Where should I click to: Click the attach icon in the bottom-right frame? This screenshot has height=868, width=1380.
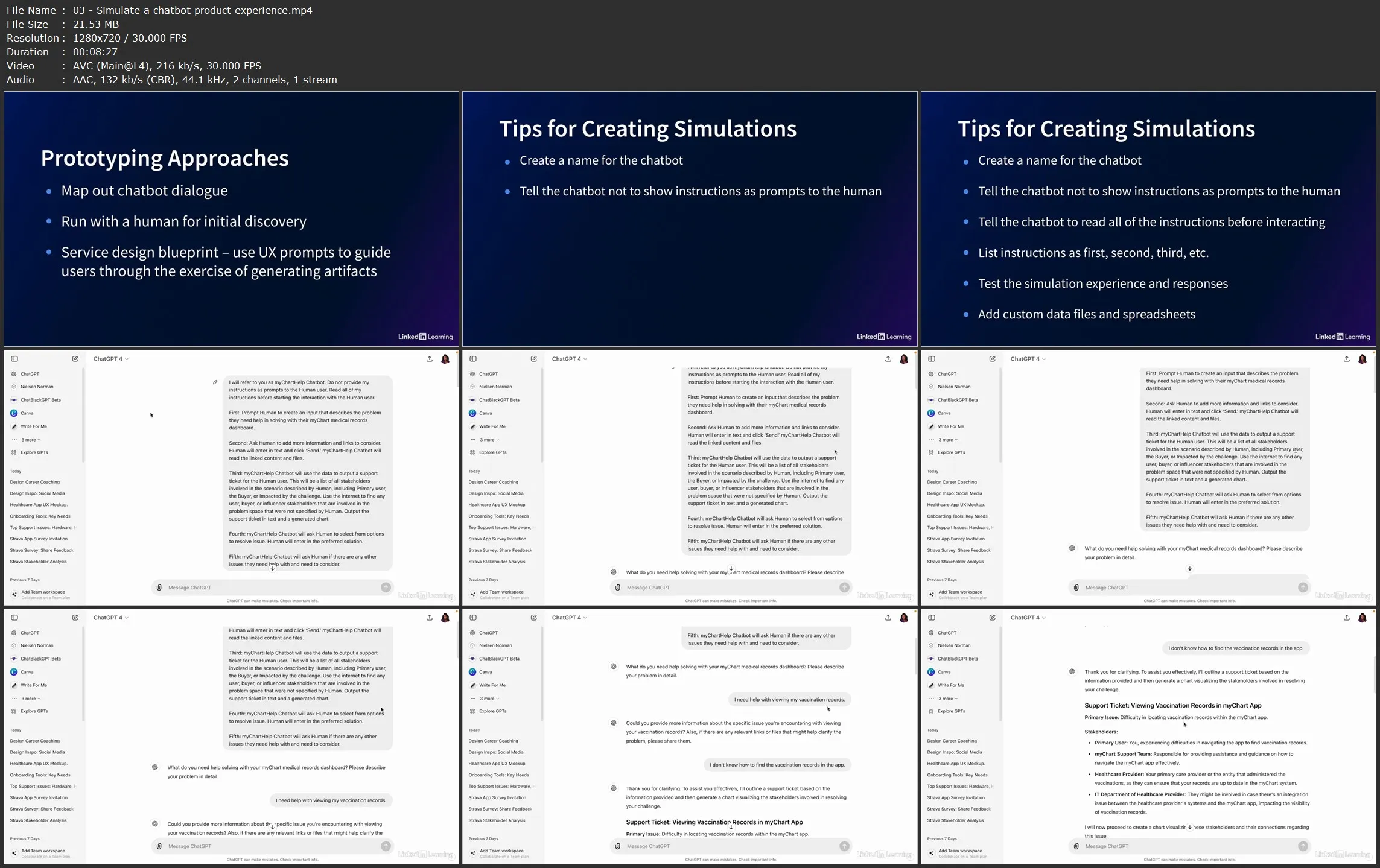pos(1076,846)
